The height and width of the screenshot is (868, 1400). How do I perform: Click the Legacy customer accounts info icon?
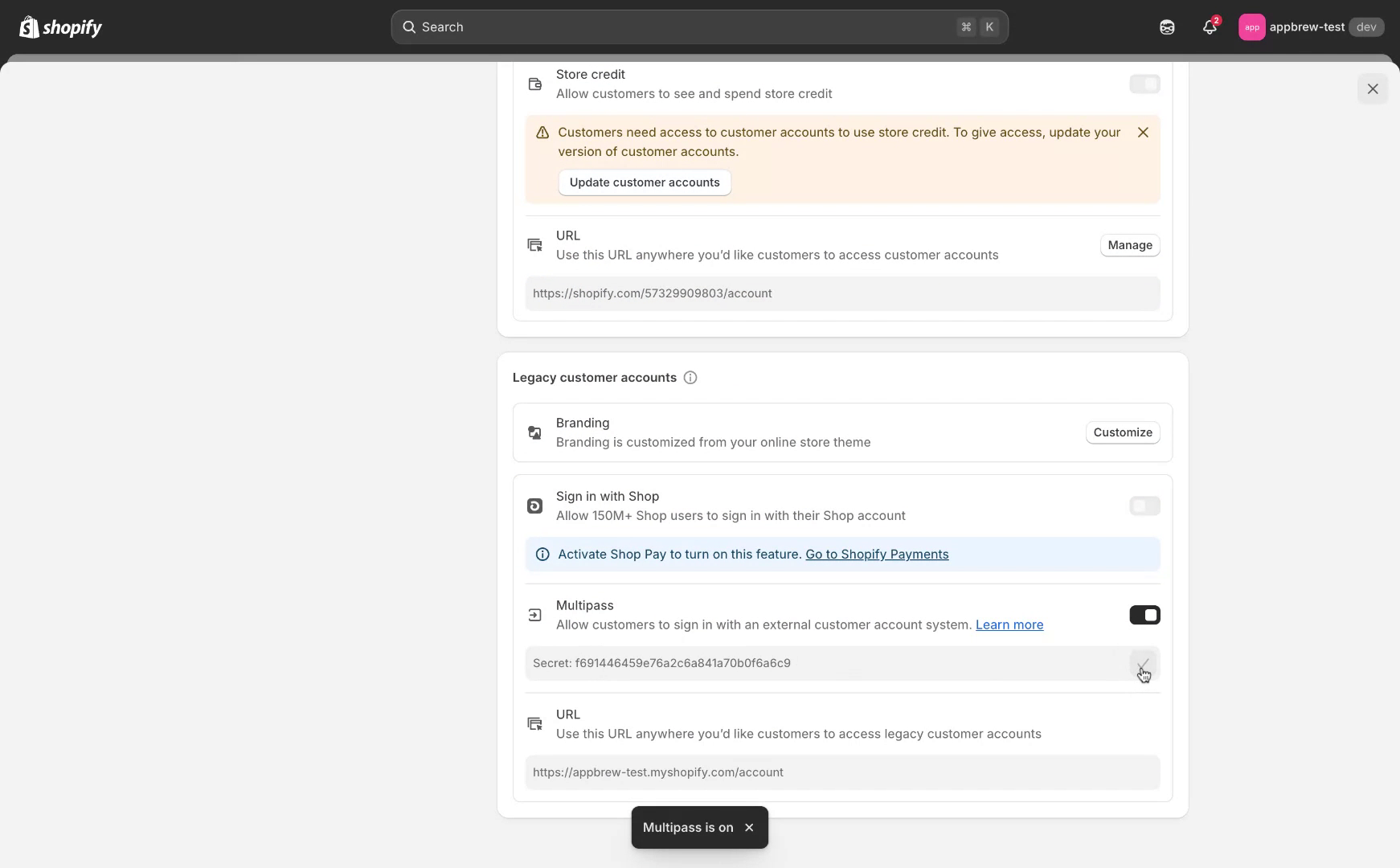tap(690, 378)
